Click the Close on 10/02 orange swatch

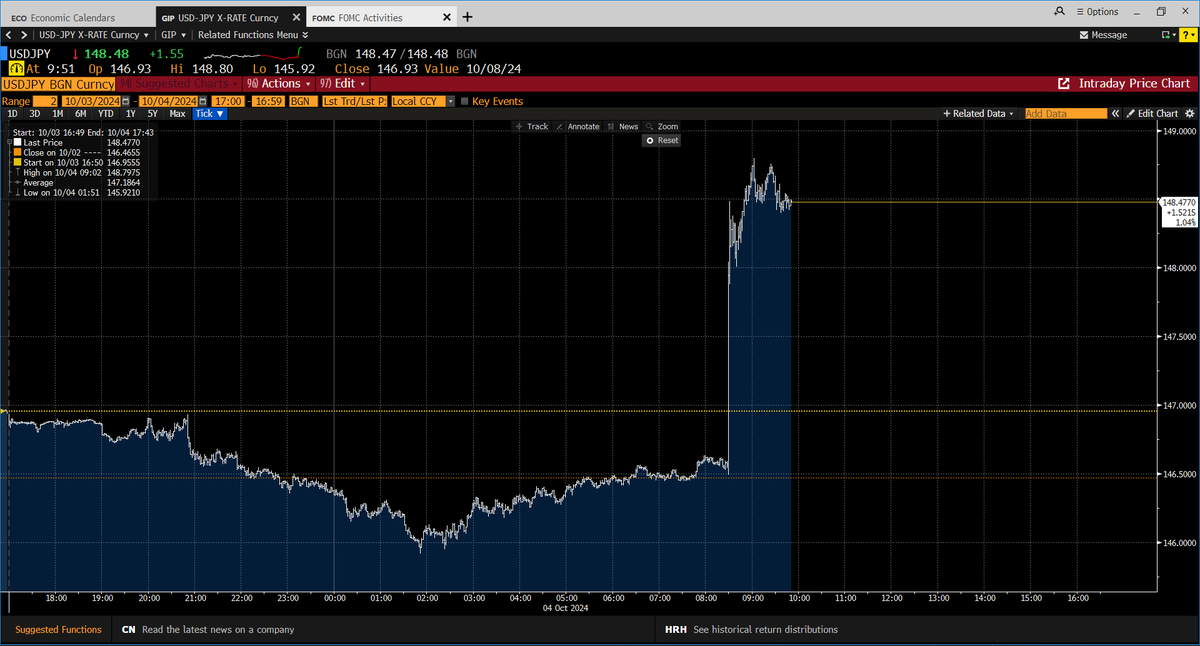click(18, 153)
